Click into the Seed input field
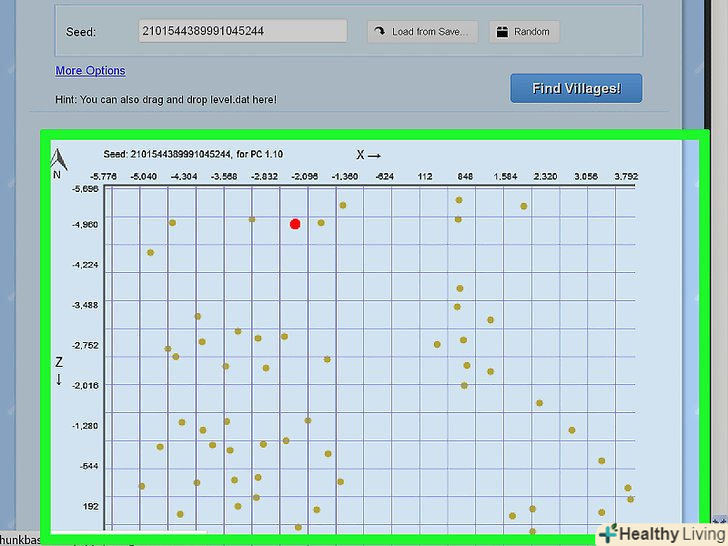 tap(242, 32)
